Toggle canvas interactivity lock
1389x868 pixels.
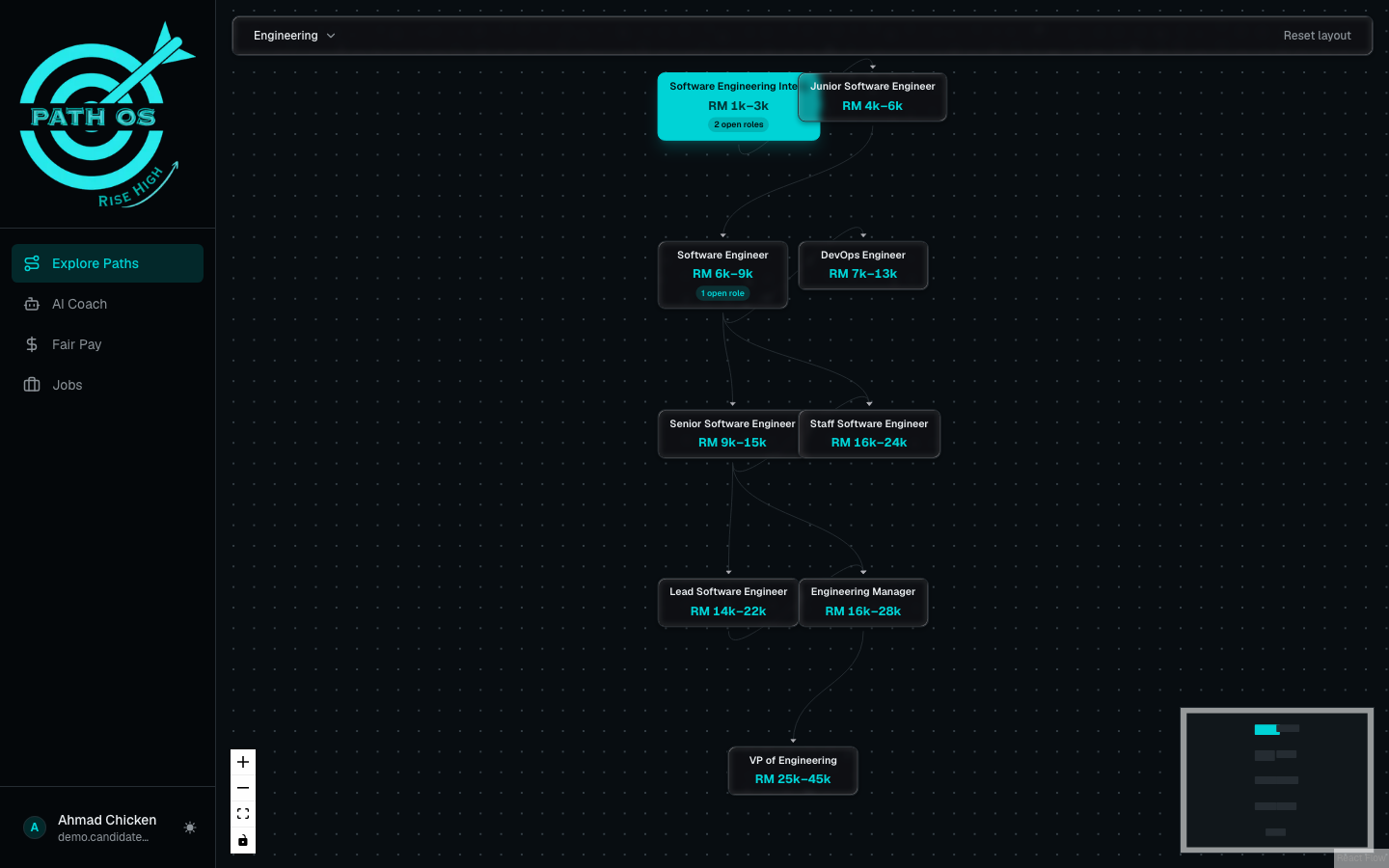pyautogui.click(x=243, y=840)
